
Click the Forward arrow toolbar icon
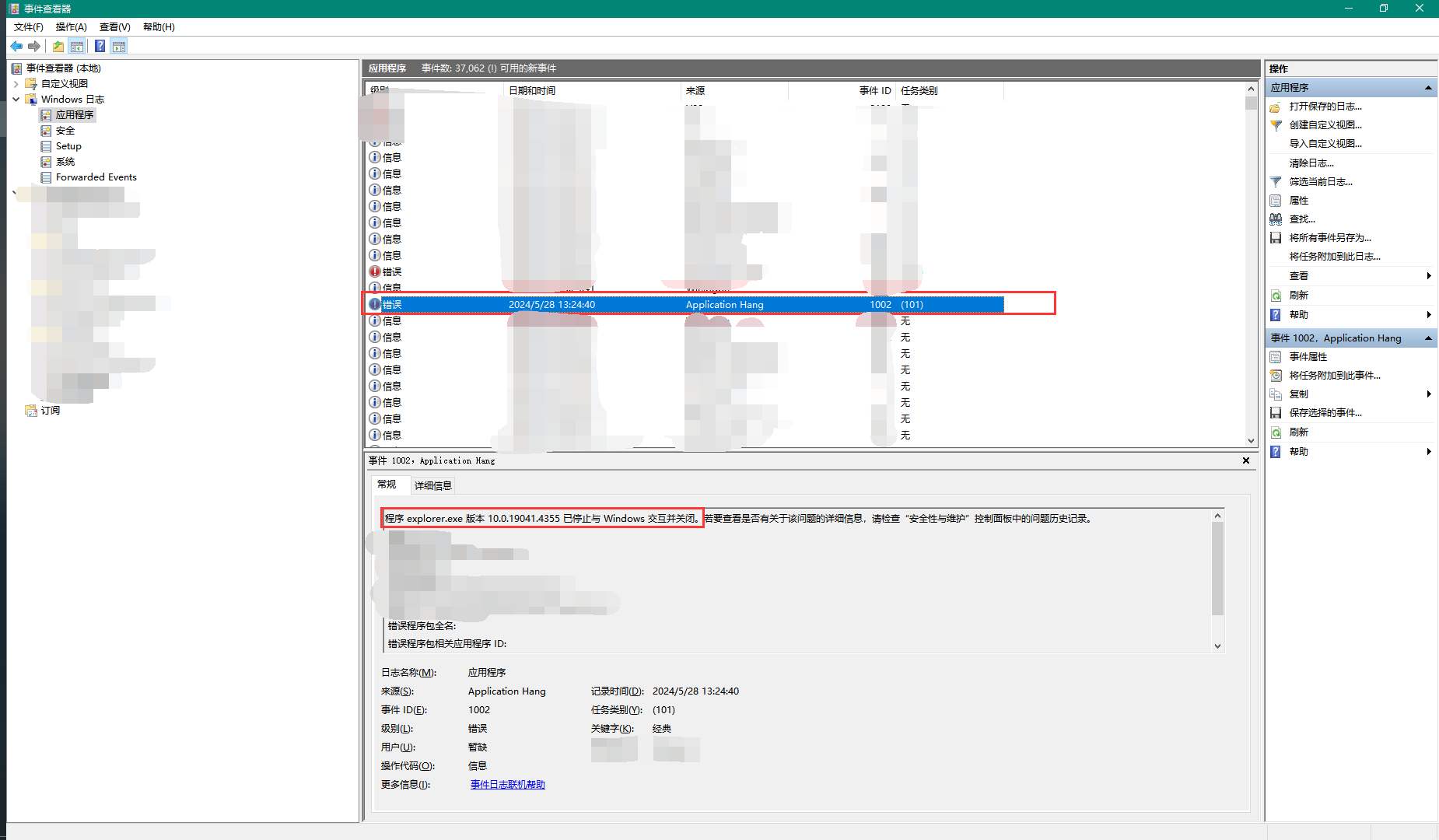[34, 47]
